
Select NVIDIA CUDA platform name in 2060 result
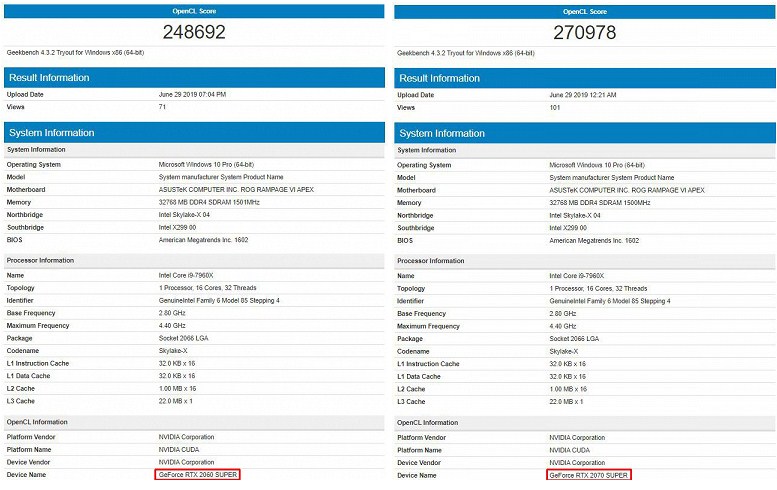click(x=179, y=450)
